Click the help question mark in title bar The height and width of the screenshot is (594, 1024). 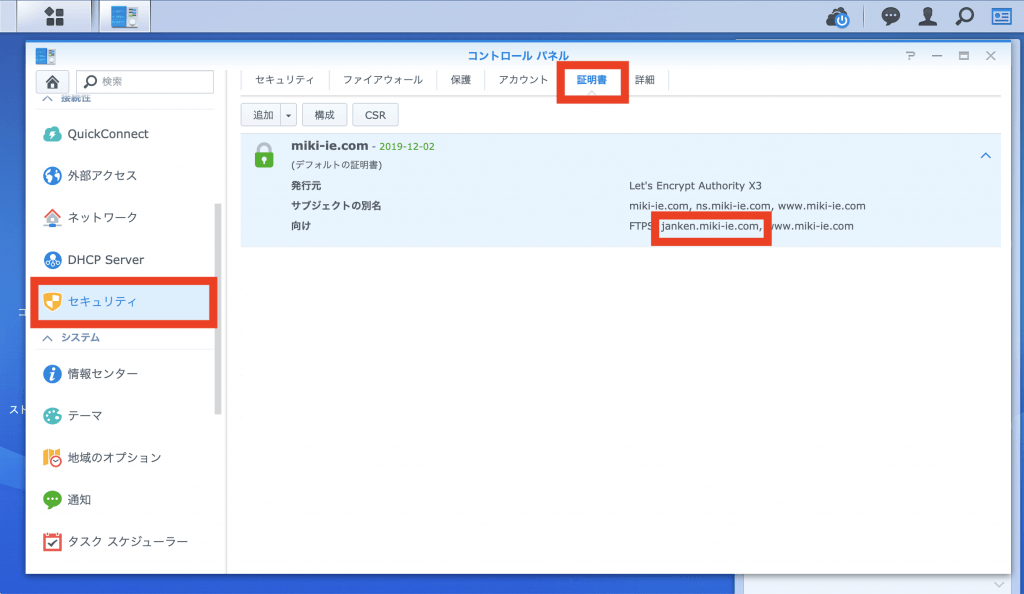[910, 56]
